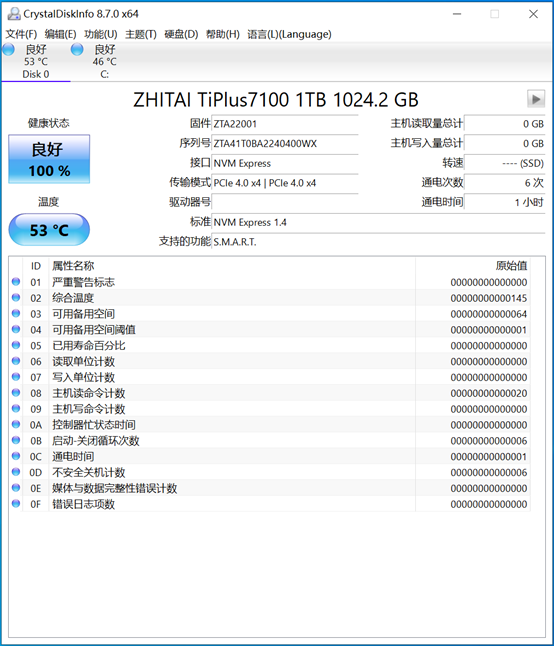Open the 语言(L)(Language) menu
The image size is (554, 646).
pyautogui.click(x=289, y=34)
